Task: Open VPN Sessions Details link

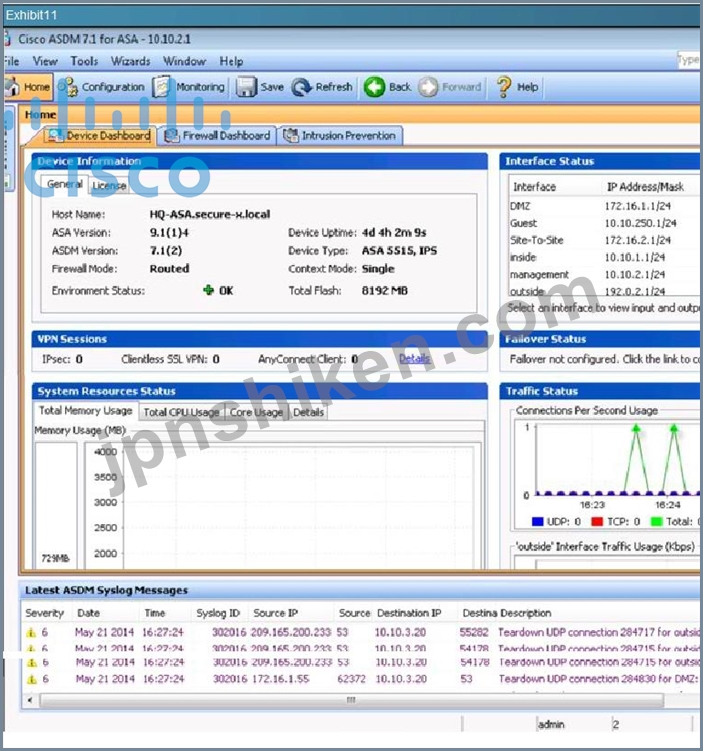Action: pyautogui.click(x=414, y=359)
